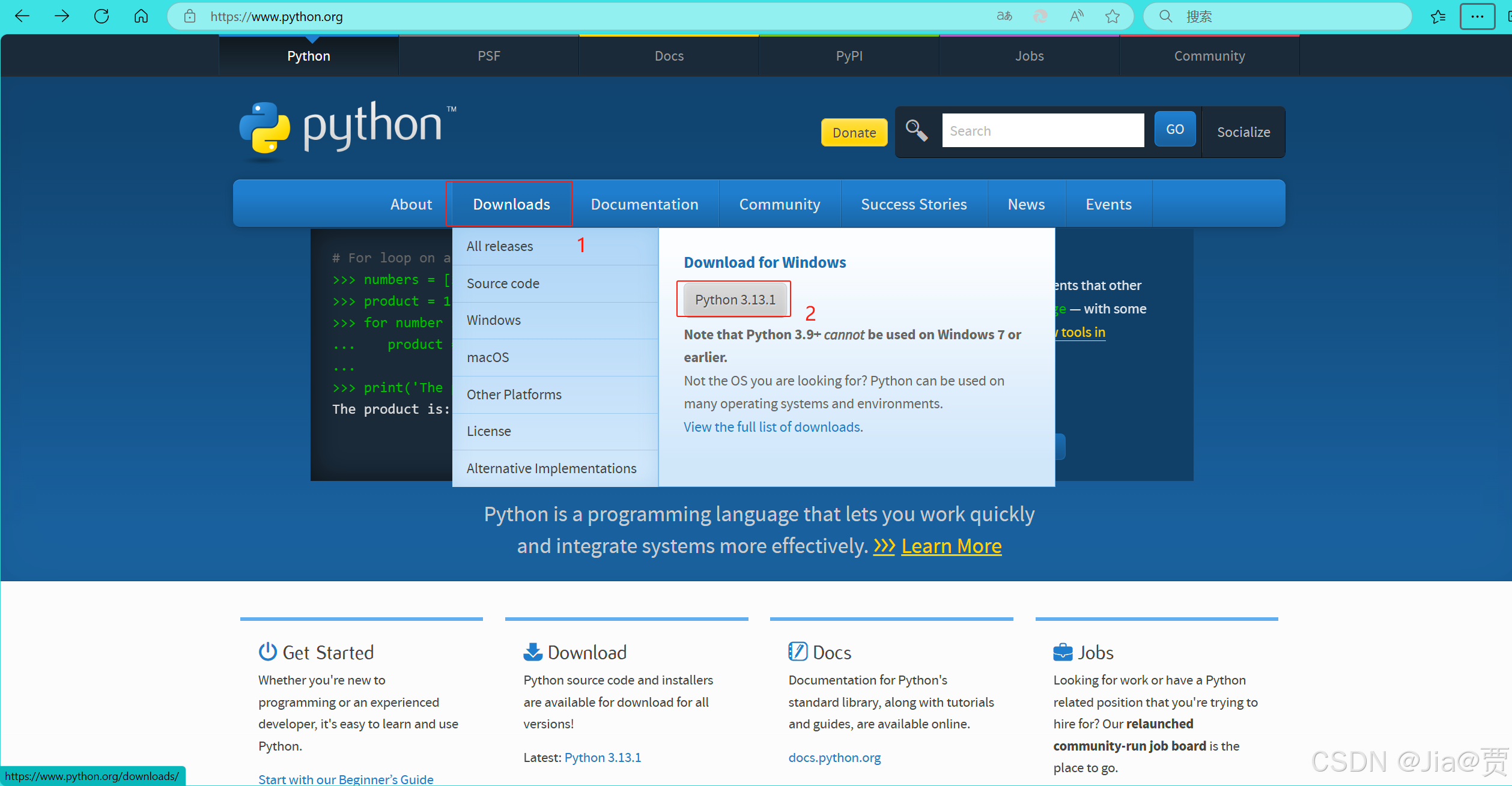Click the Jobs briefcase icon
This screenshot has width=1512, height=786.
1063,651
